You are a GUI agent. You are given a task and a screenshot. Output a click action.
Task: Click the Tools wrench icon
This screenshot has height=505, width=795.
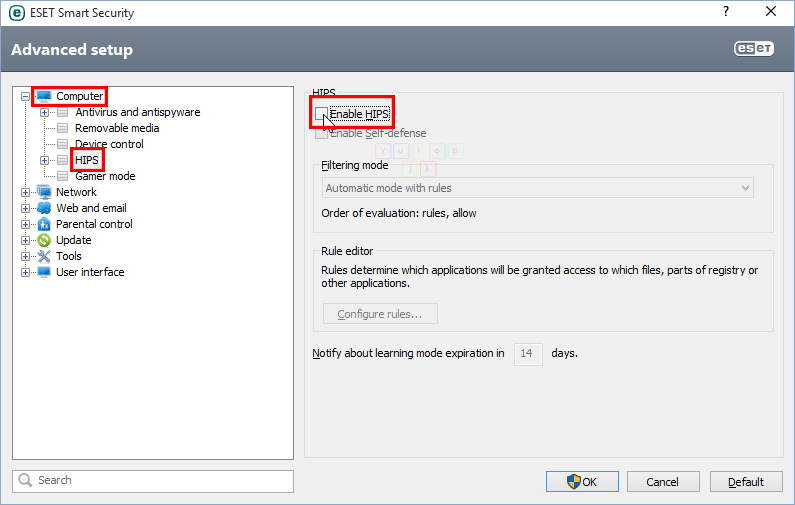44,256
